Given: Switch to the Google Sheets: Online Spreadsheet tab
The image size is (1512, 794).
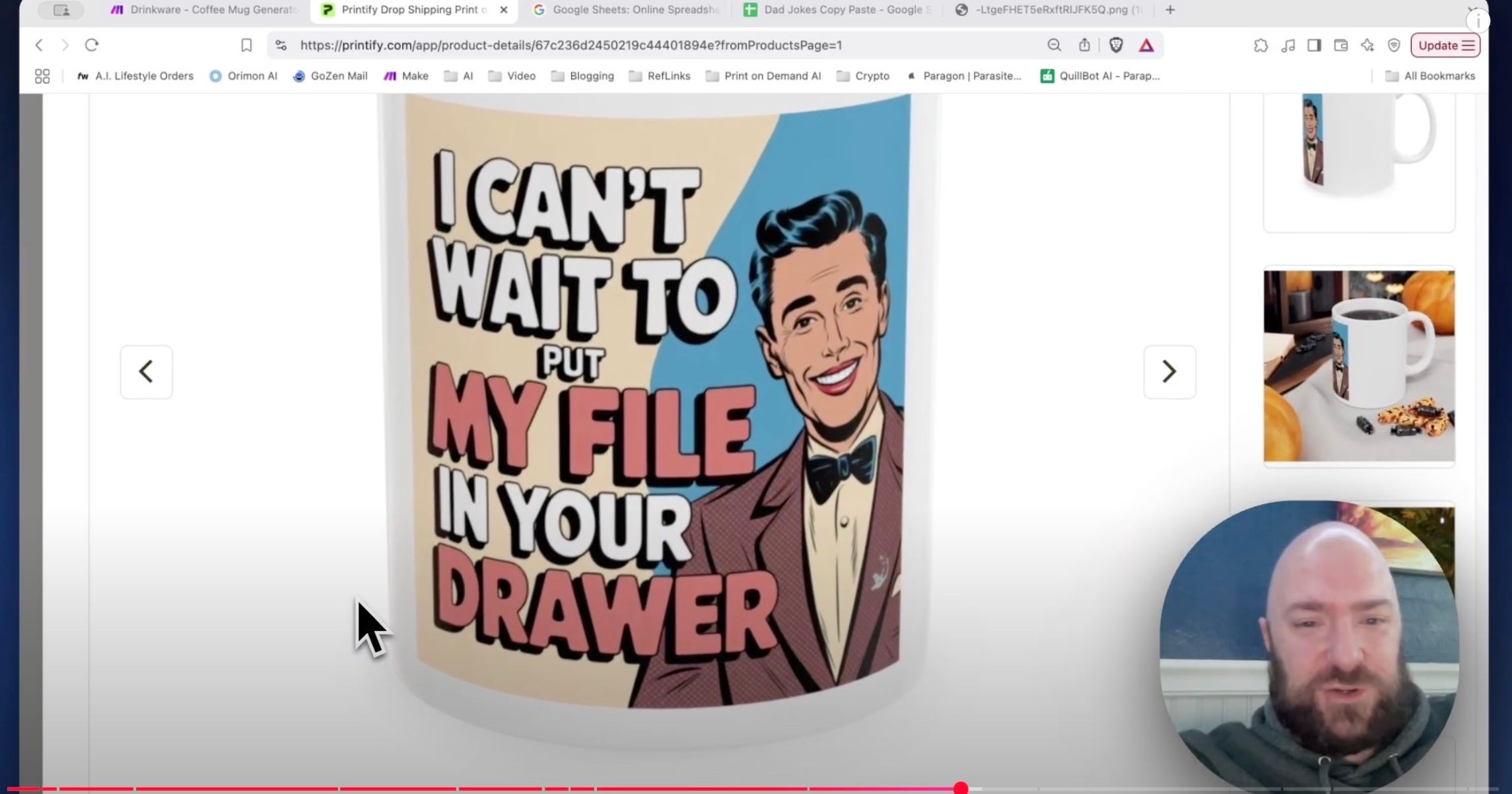Looking at the screenshot, I should click(x=627, y=10).
